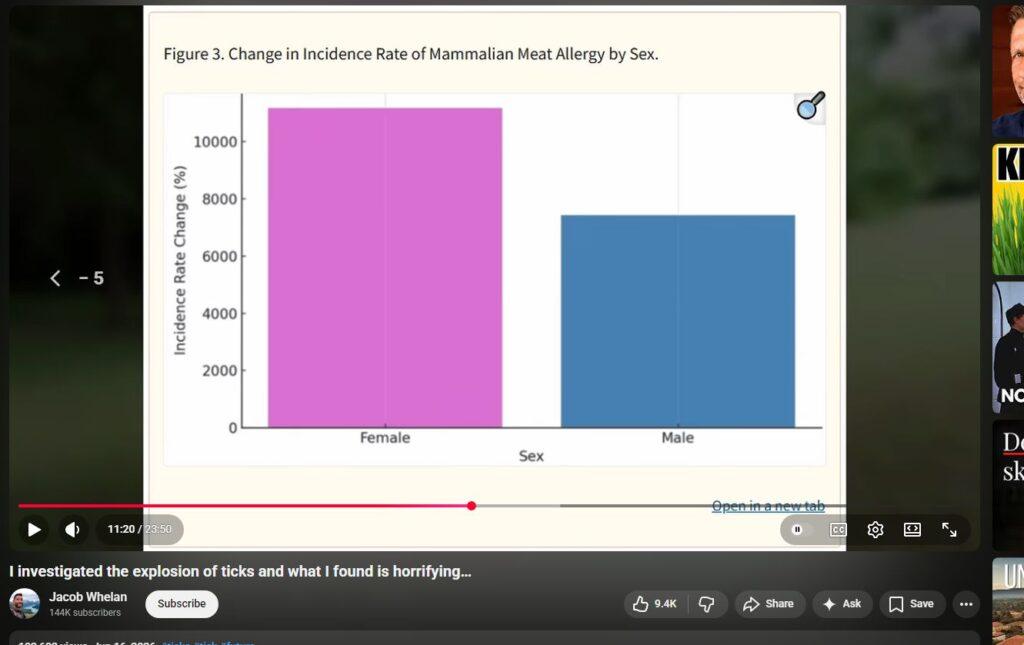Subscribe to Jacob Whelan

(182, 604)
